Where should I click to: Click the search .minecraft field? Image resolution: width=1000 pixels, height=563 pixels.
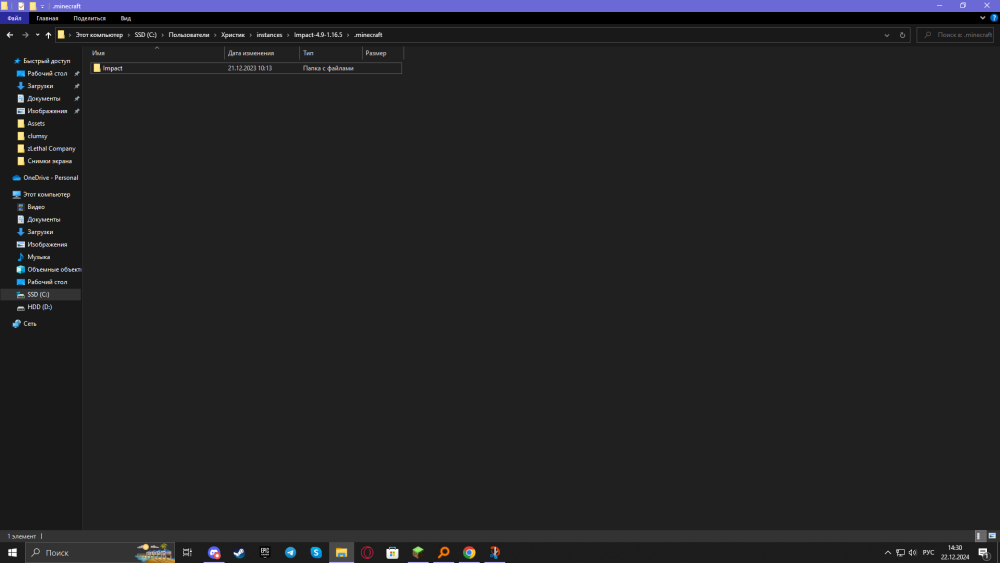point(955,35)
